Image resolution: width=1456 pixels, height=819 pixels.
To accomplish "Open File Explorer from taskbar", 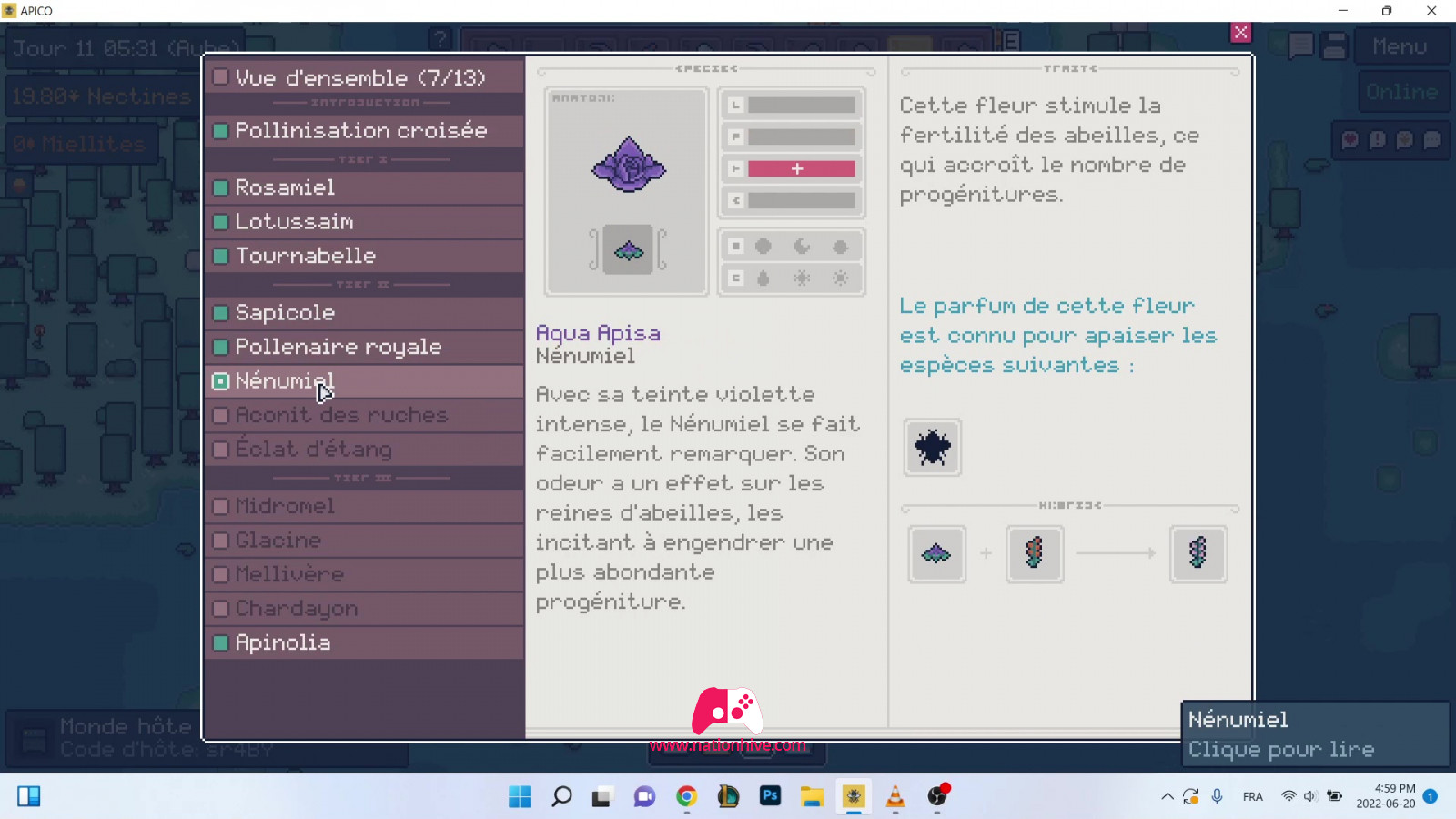I will pos(812,796).
